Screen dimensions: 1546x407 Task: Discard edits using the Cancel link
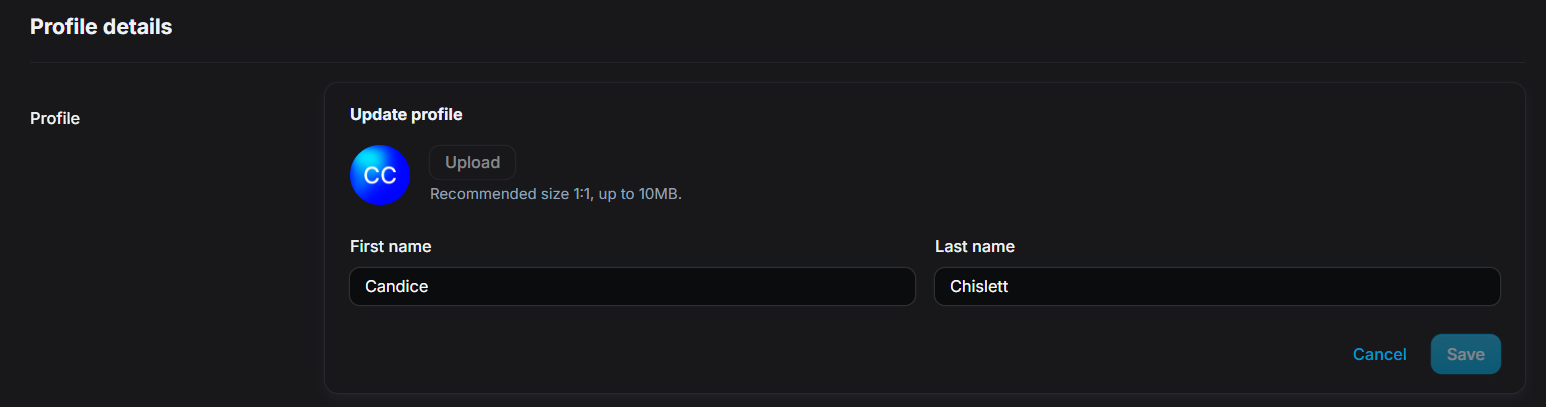pos(1379,354)
